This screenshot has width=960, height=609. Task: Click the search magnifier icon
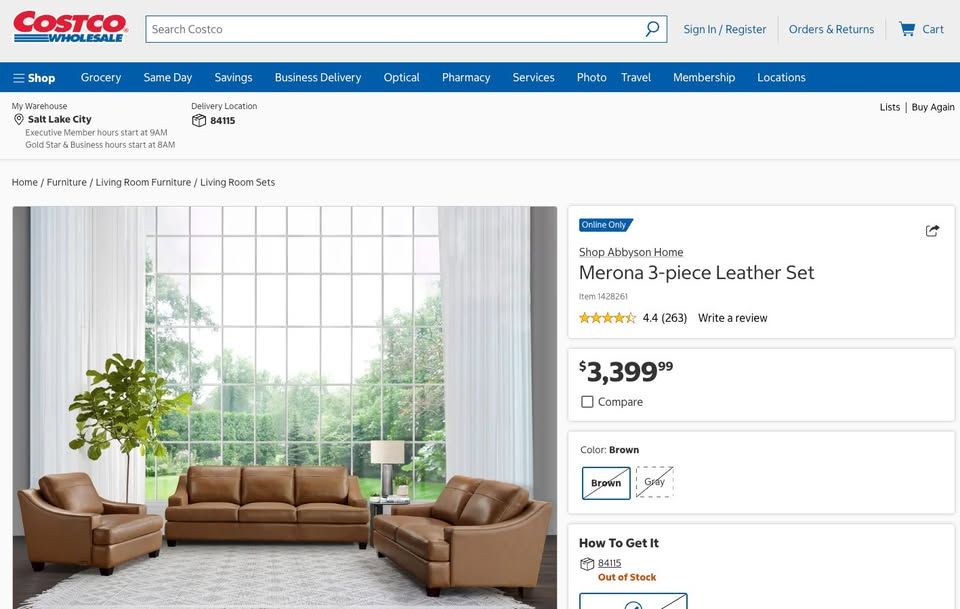click(x=652, y=29)
